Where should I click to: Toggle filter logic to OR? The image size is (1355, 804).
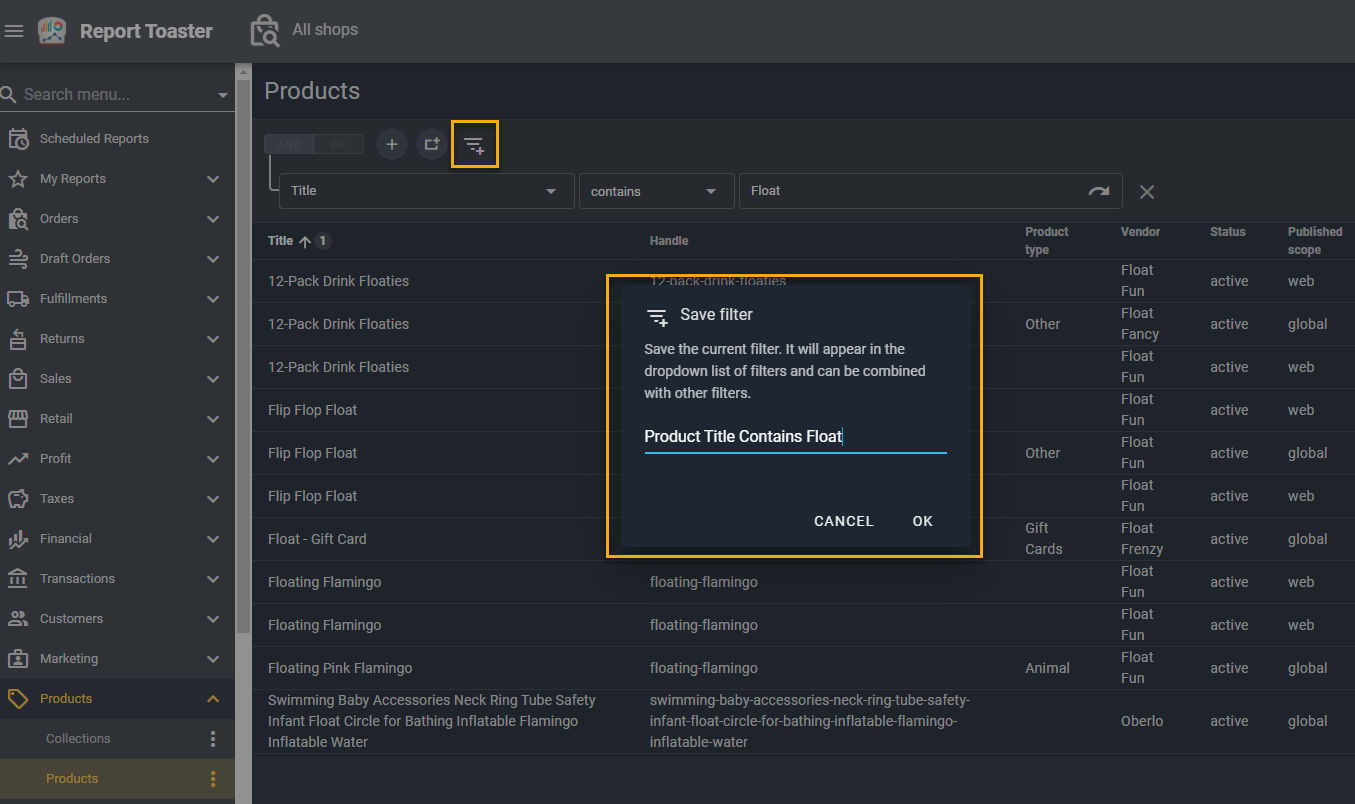339,145
